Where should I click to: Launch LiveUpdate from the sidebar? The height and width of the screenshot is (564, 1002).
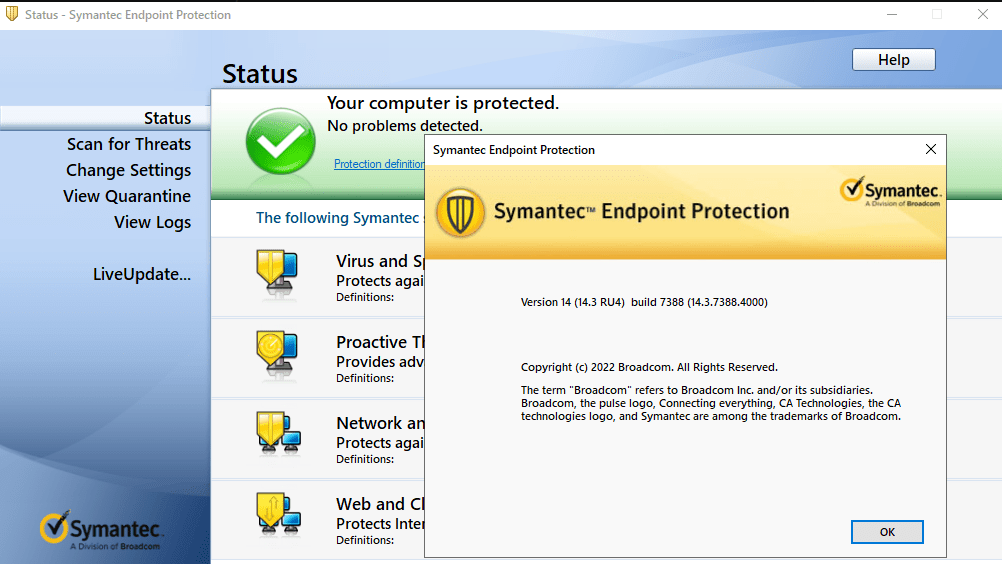[x=142, y=275]
